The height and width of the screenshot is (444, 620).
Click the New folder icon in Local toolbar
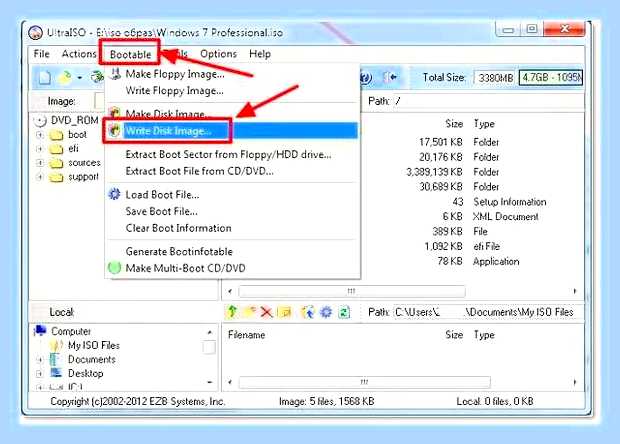(250, 312)
